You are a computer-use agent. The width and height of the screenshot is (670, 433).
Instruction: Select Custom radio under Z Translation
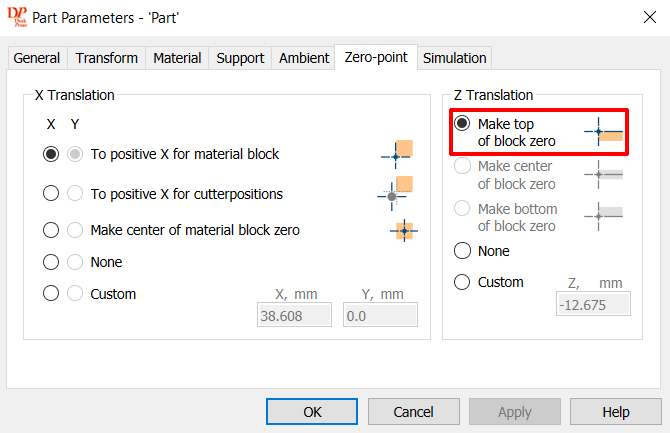pos(462,282)
